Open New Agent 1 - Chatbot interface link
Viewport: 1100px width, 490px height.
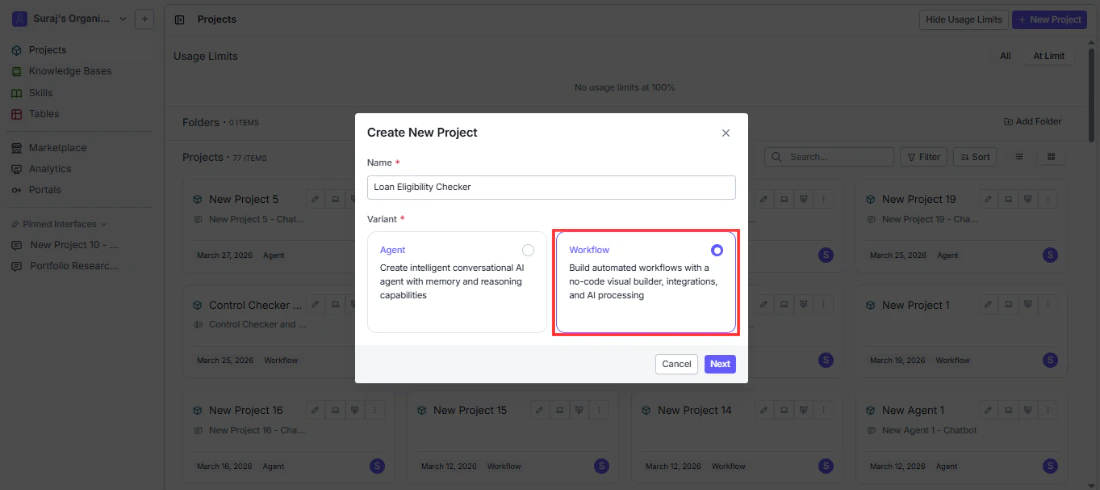coord(930,430)
